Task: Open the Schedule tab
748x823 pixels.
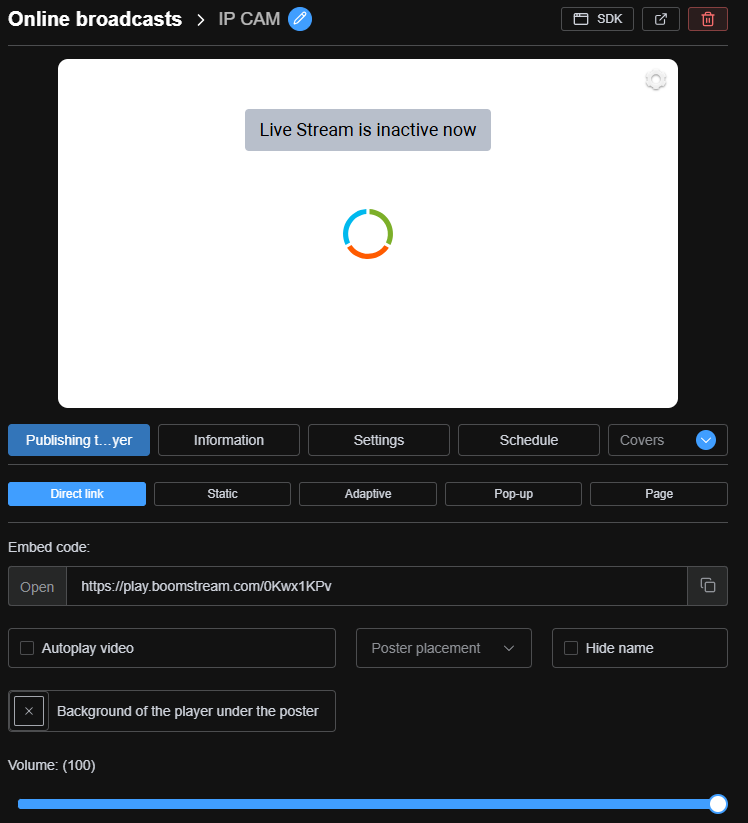Action: pos(529,440)
